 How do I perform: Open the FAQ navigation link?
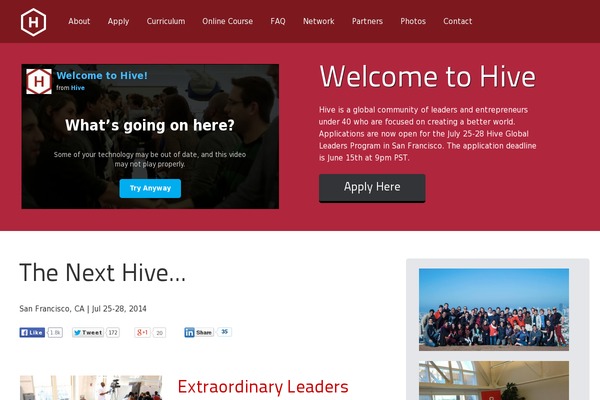click(278, 21)
